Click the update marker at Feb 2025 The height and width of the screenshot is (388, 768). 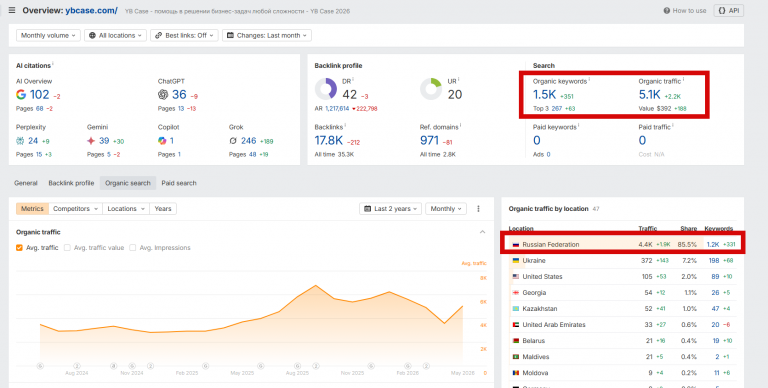(x=206, y=365)
